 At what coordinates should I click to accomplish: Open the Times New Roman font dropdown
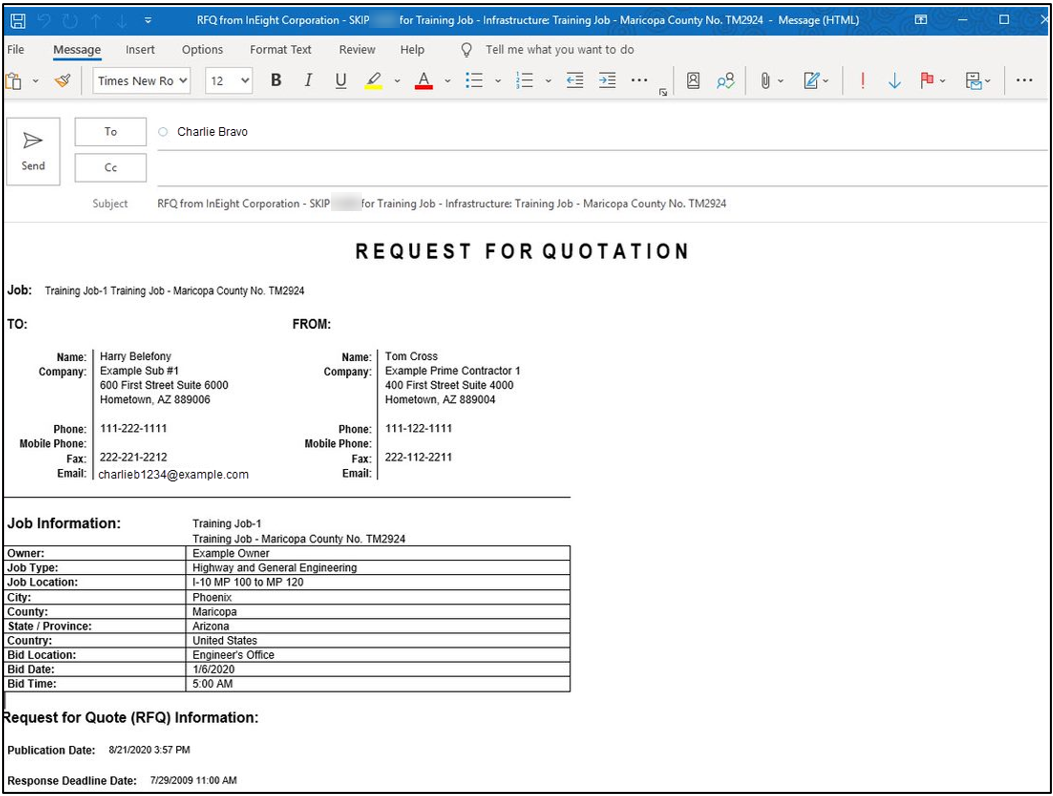coord(141,81)
